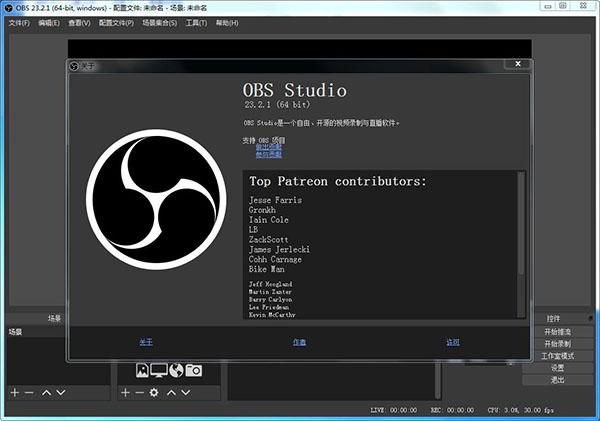
Task: Click the 作者 link at the dialog bottom
Action: coord(299,342)
